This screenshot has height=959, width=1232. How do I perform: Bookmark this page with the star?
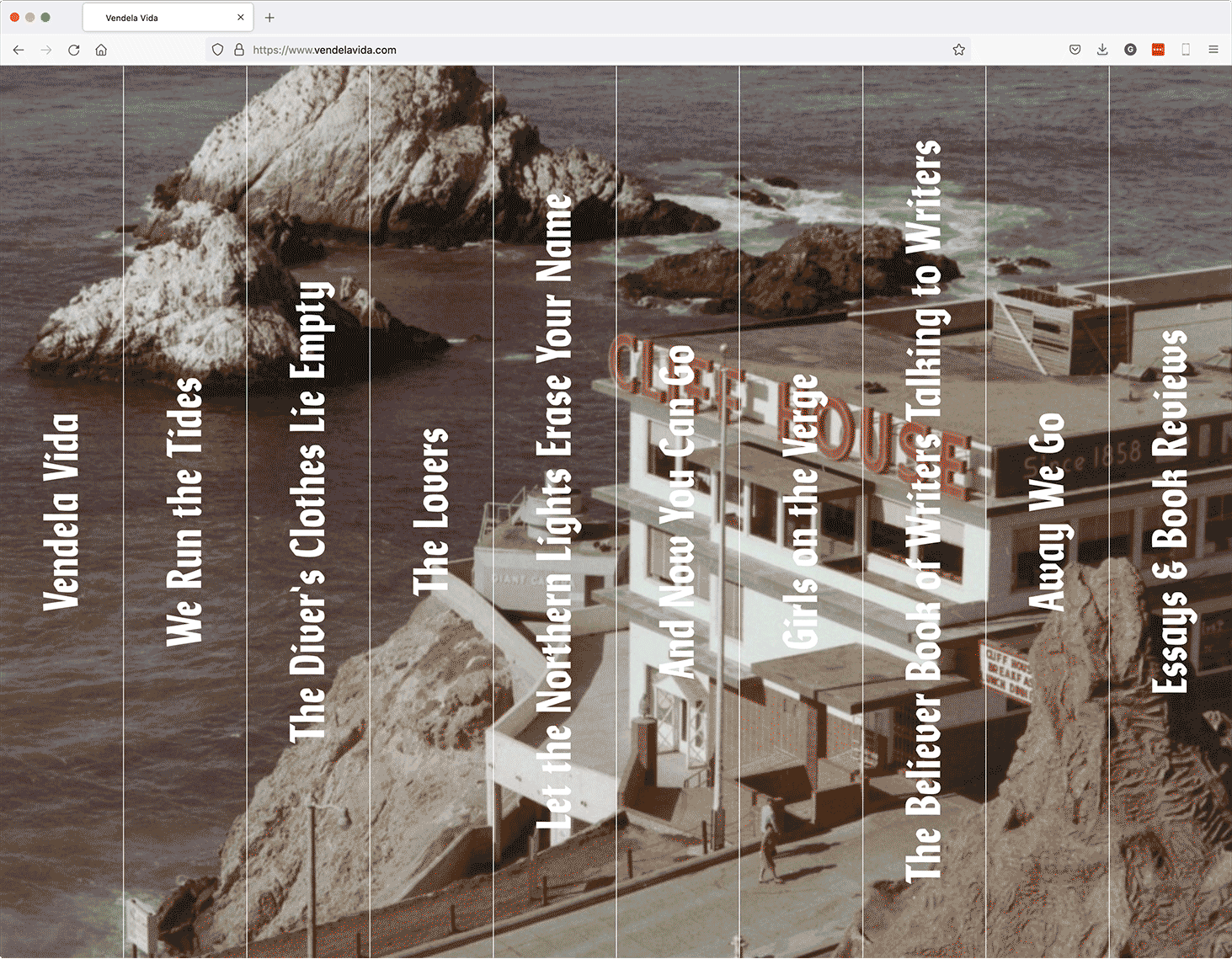pos(958,50)
